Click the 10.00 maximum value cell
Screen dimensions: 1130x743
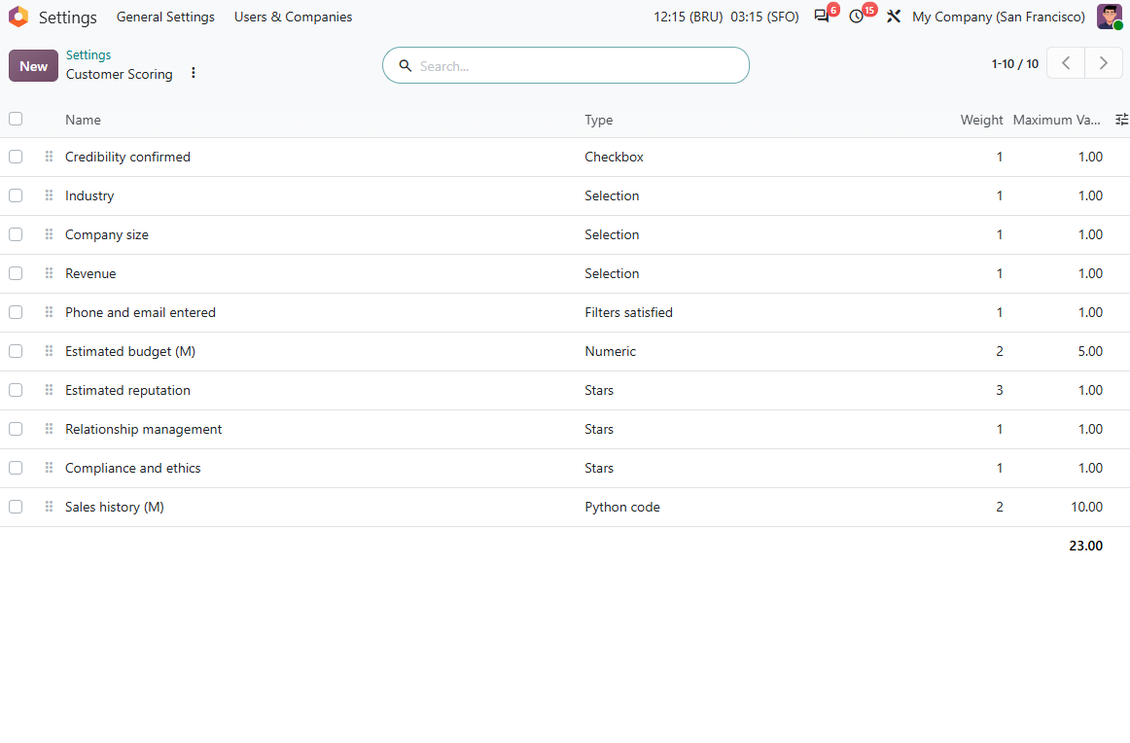(x=1087, y=507)
